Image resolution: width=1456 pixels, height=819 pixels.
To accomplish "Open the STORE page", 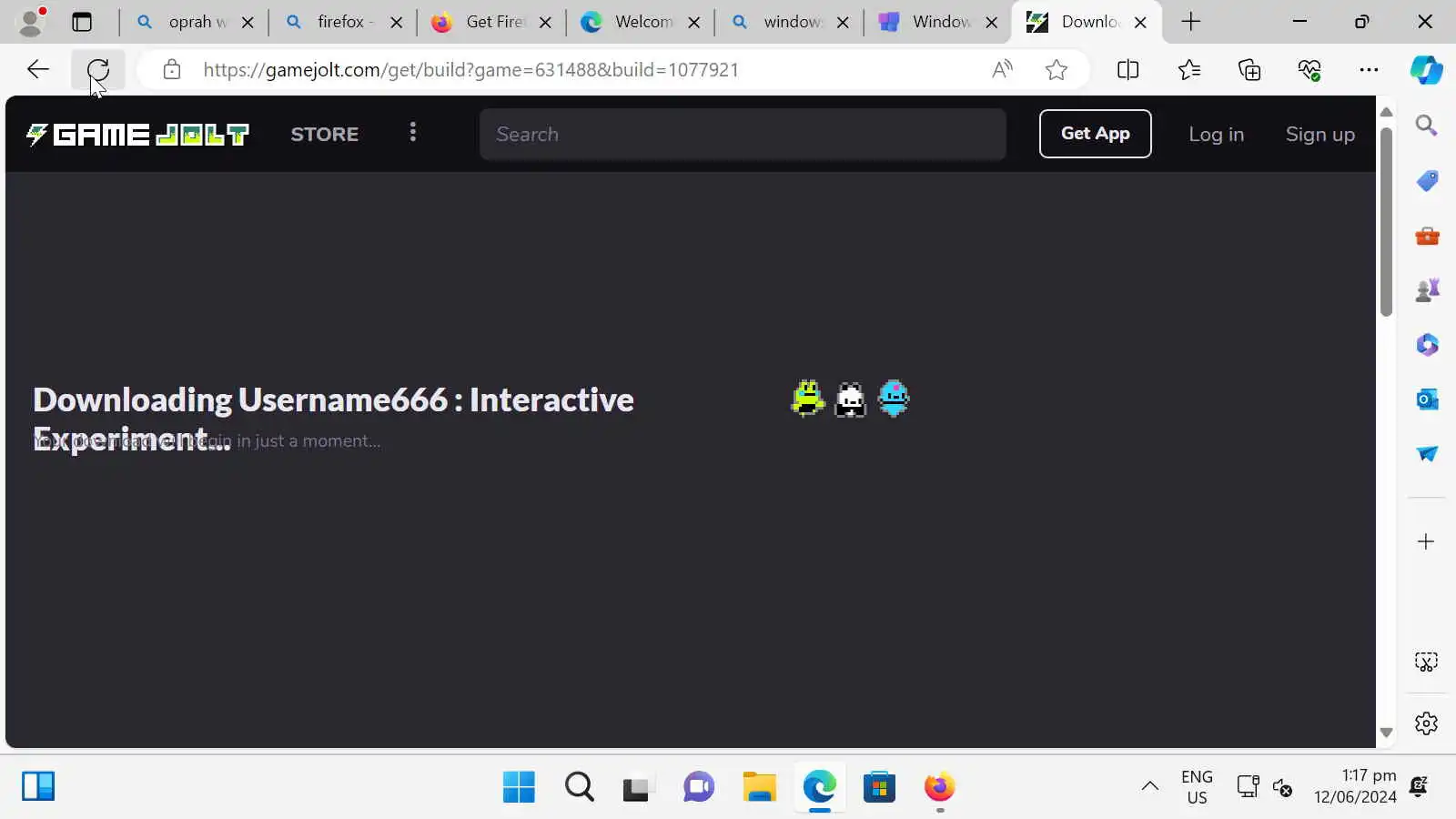I will 325,134.
